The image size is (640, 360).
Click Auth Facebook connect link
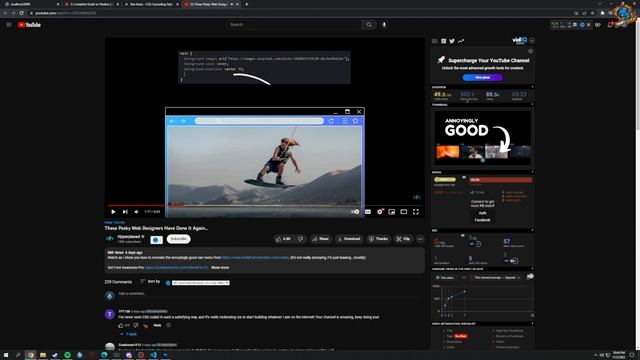(482, 216)
